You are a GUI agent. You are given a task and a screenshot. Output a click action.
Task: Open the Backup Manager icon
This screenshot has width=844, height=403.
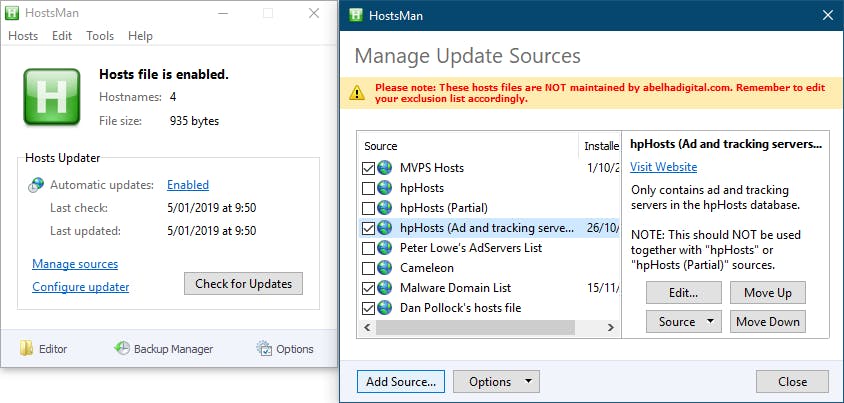point(122,349)
